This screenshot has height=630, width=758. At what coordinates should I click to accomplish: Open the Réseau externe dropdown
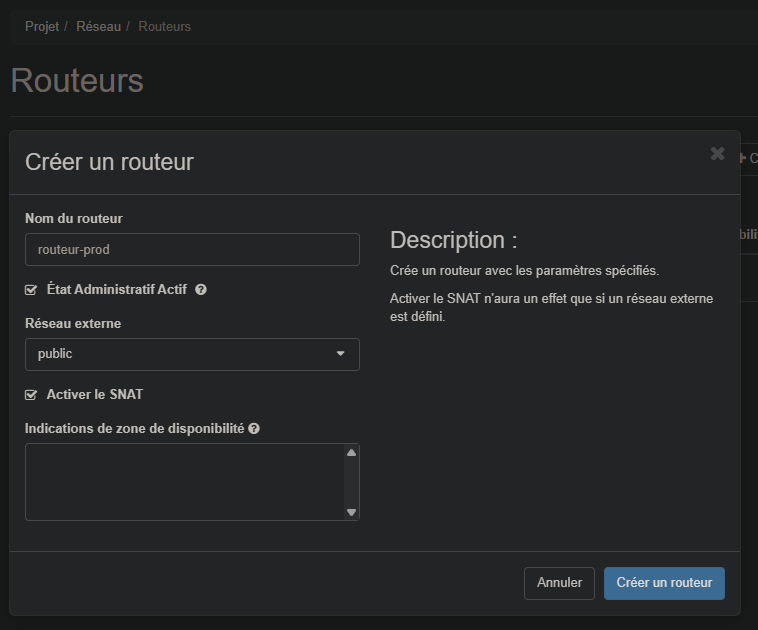coord(192,354)
